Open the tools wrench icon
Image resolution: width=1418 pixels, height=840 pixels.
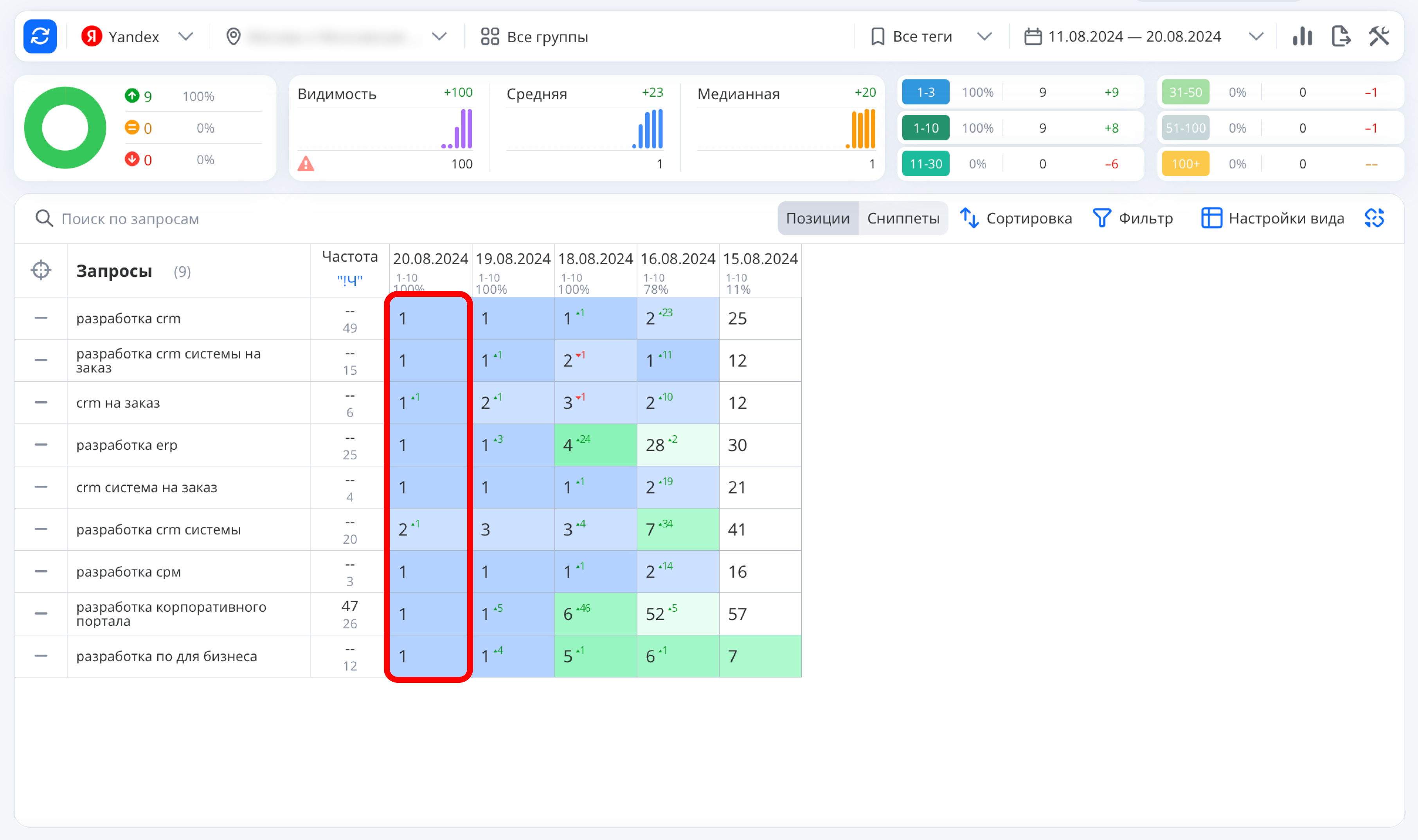coord(1379,37)
